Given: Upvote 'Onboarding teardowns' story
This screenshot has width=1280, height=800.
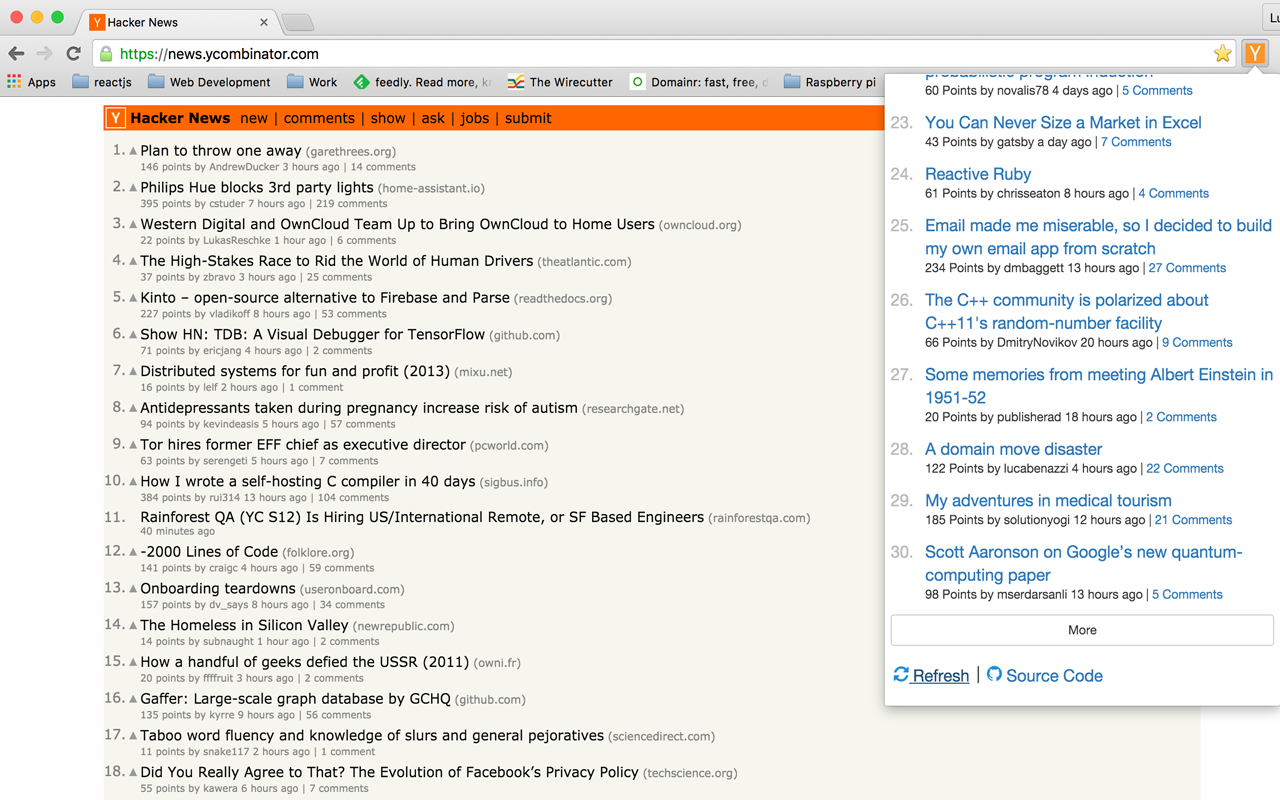Looking at the screenshot, I should [x=133, y=589].
